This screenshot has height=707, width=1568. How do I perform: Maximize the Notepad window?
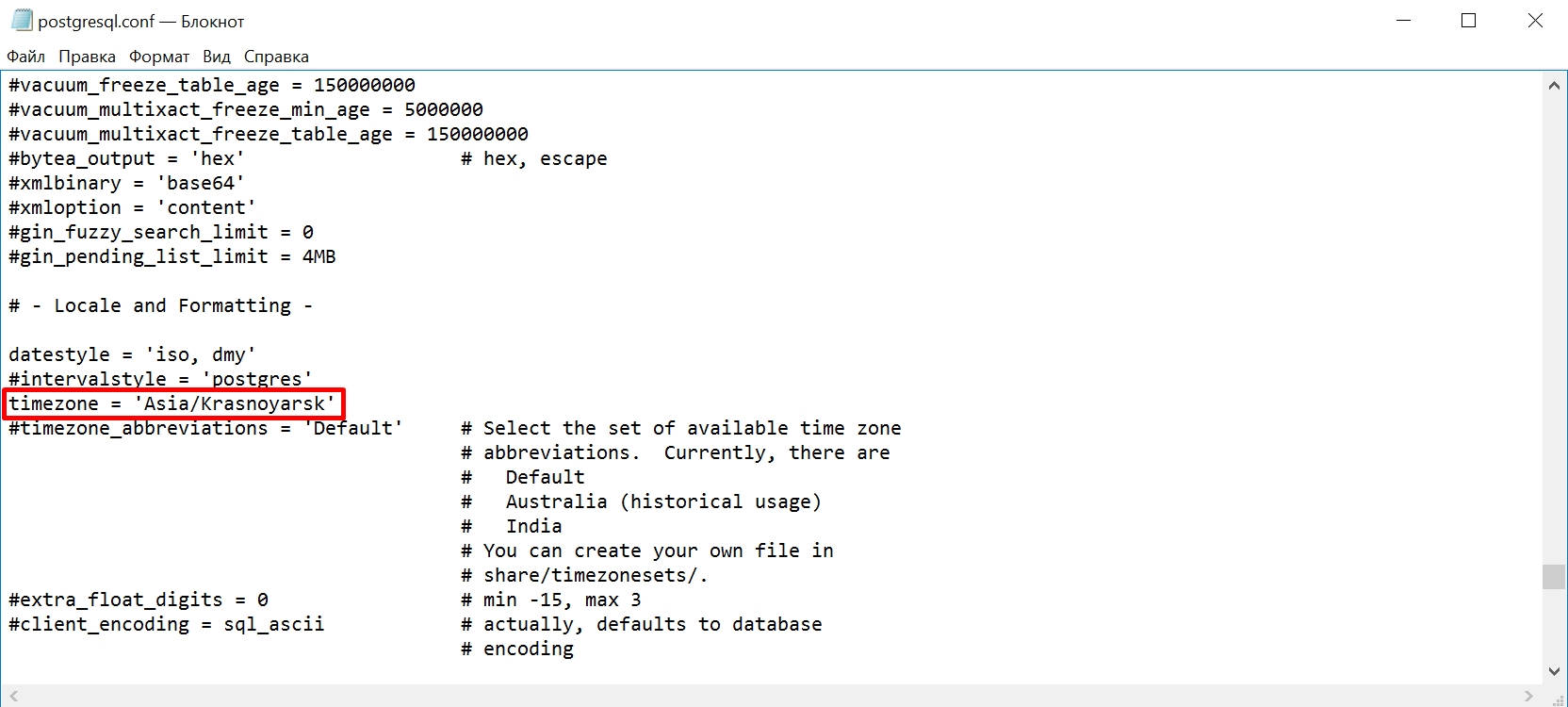1468,21
